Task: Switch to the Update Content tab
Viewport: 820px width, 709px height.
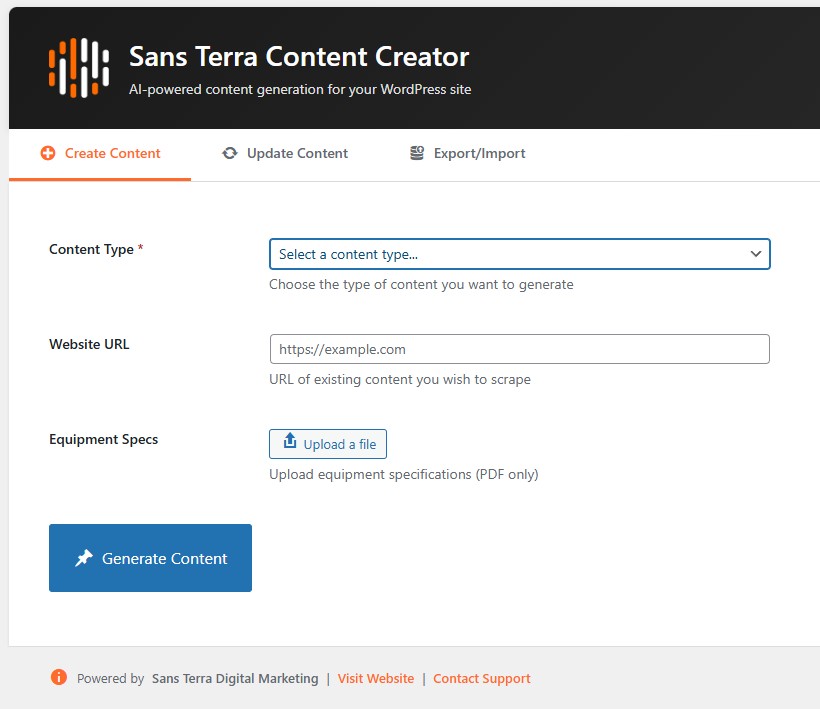Action: point(285,153)
